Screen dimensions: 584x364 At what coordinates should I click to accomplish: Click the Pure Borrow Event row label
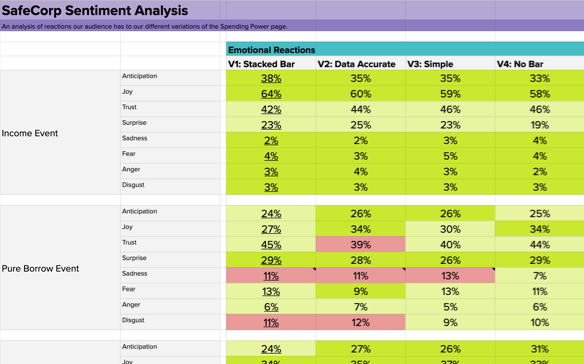click(x=40, y=268)
